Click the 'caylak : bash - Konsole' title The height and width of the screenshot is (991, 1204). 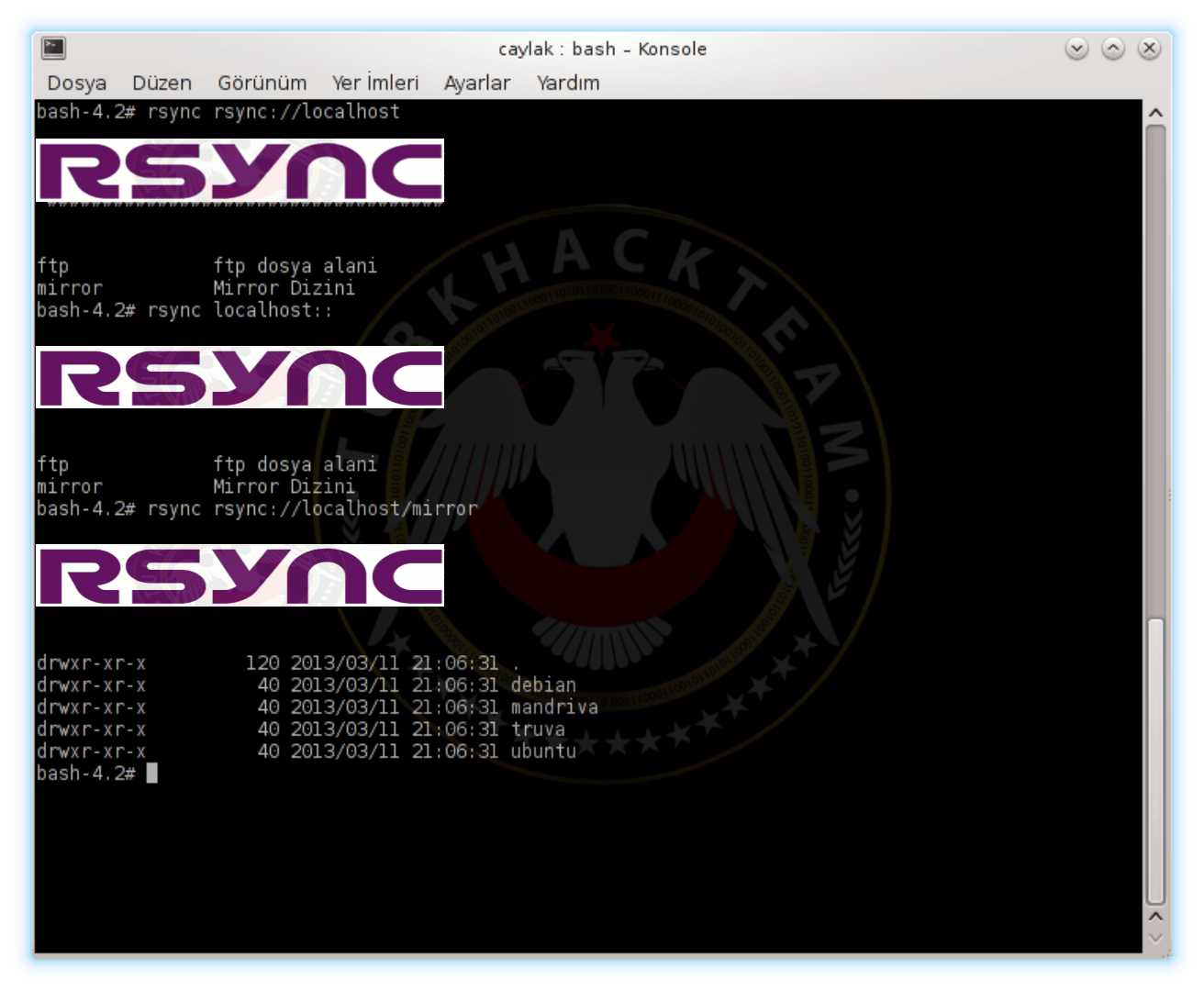[x=602, y=49]
